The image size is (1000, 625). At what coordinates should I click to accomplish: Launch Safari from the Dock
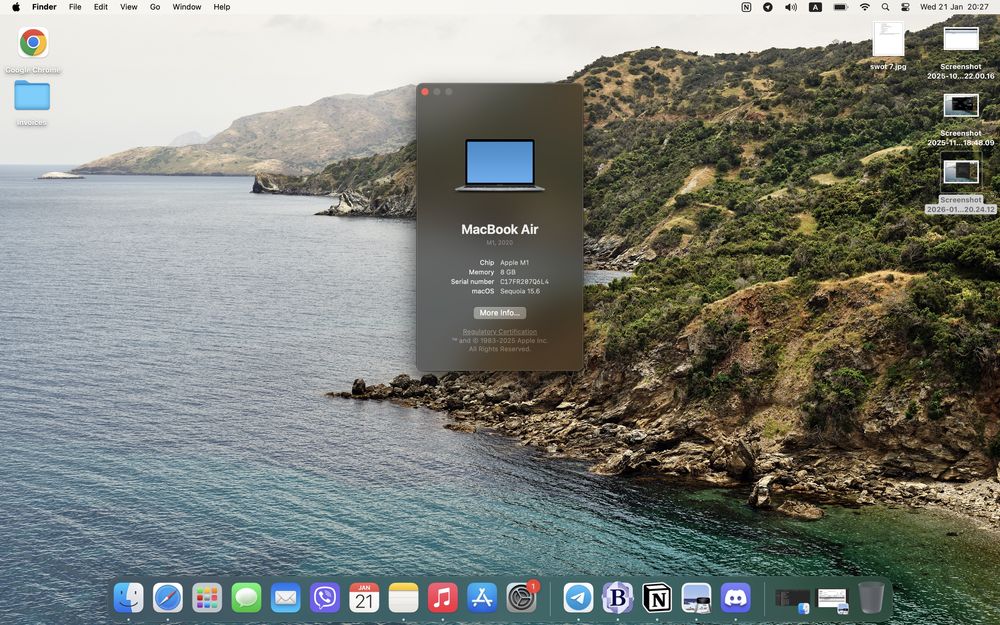168,598
